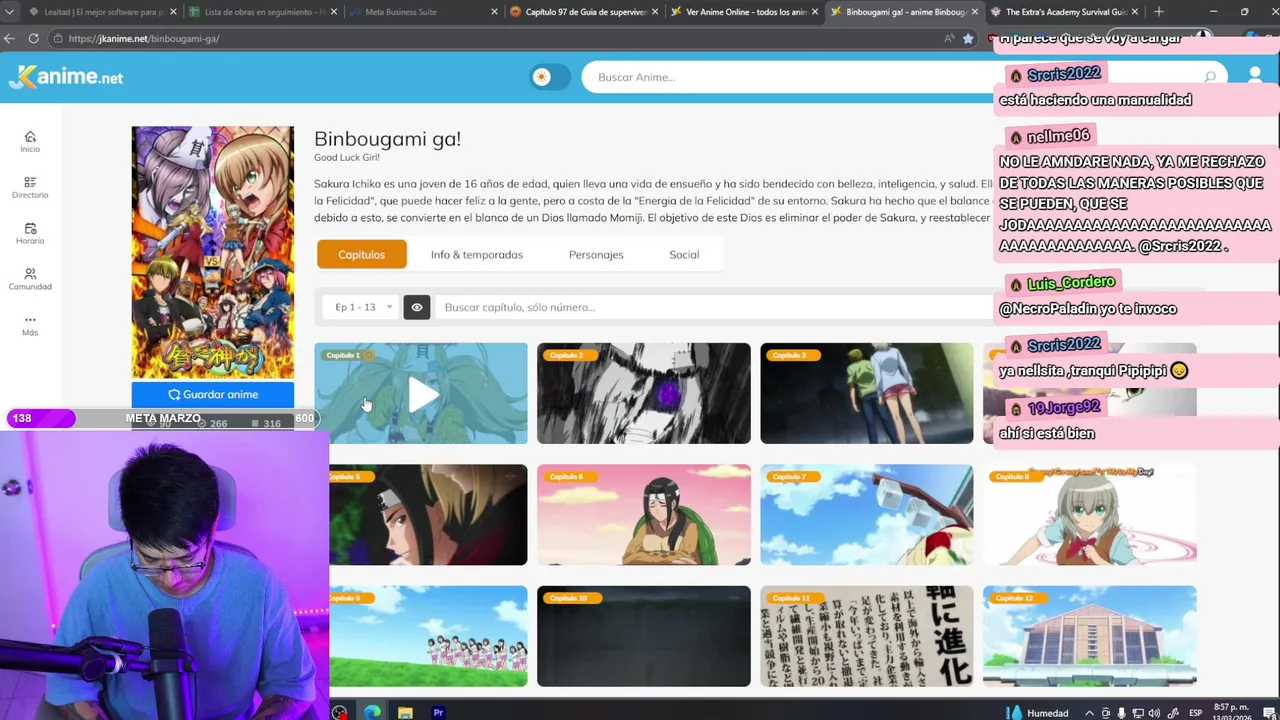Switch to The Extra's Academy Survival tab
Screen dimensions: 1280x720
pyautogui.click(x=1065, y=12)
